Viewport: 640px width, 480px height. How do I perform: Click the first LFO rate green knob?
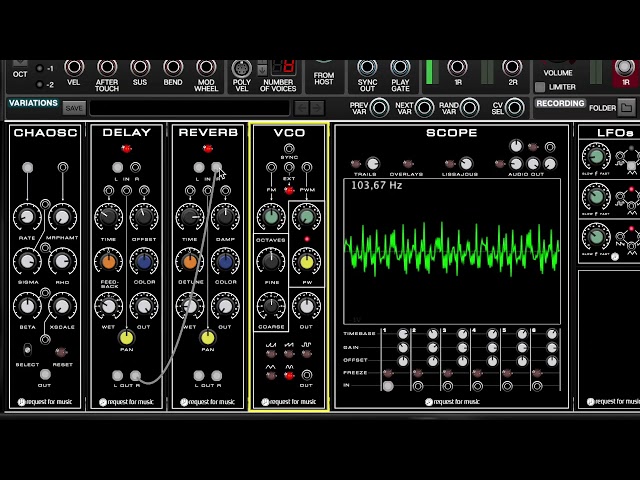pyautogui.click(x=596, y=157)
